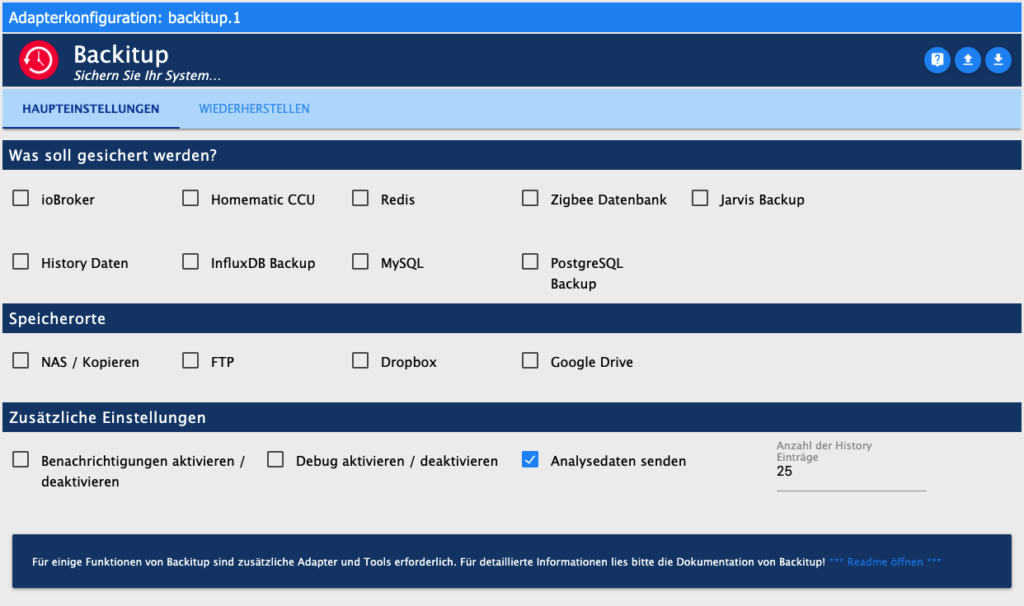
Task: Tick the Jarvis Backup checkbox
Action: pos(700,198)
